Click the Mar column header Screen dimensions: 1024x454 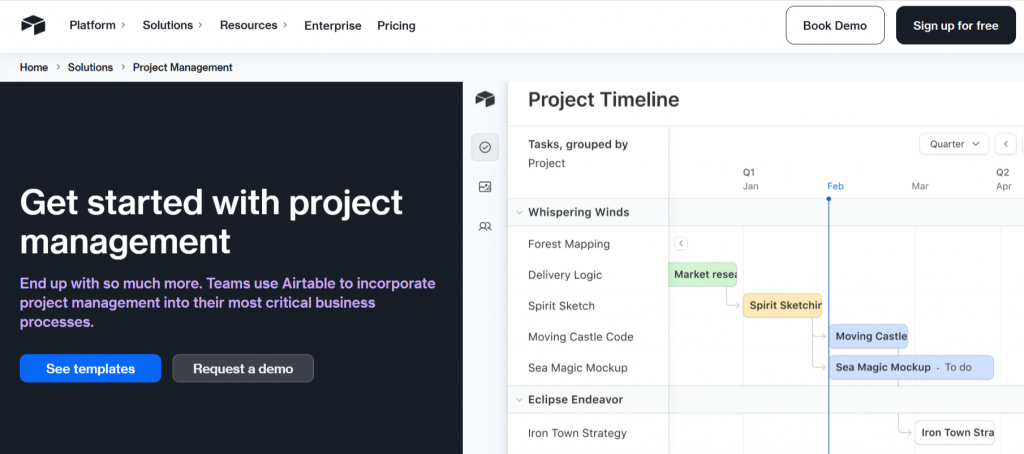pyautogui.click(x=920, y=186)
